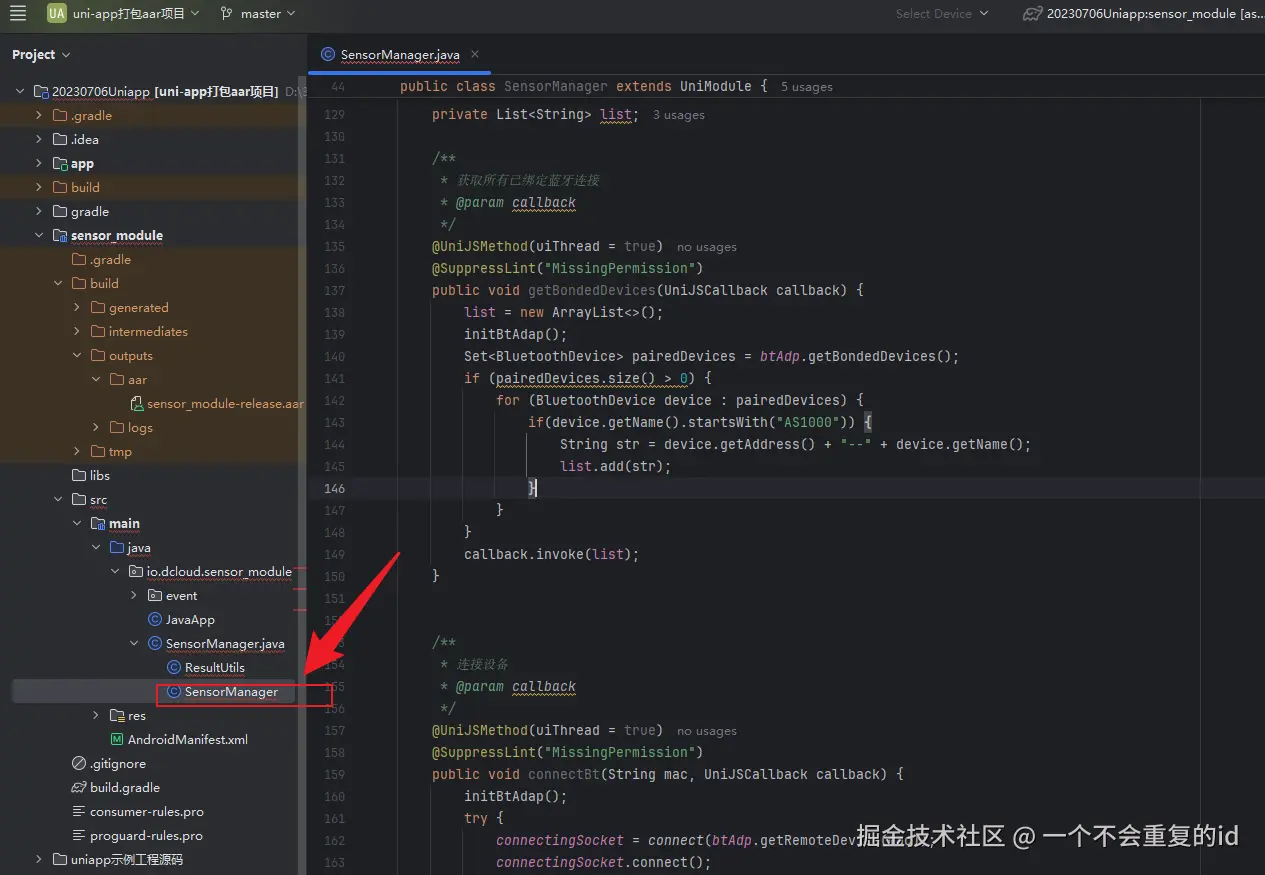Open the .gitignore file

click(x=117, y=763)
